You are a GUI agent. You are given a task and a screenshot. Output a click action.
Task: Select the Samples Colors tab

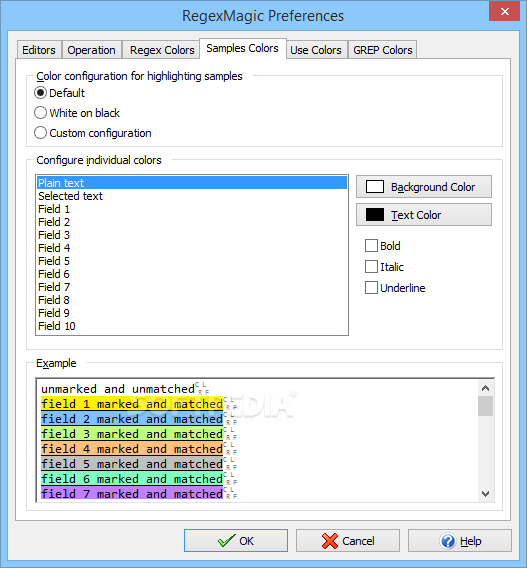(x=242, y=48)
